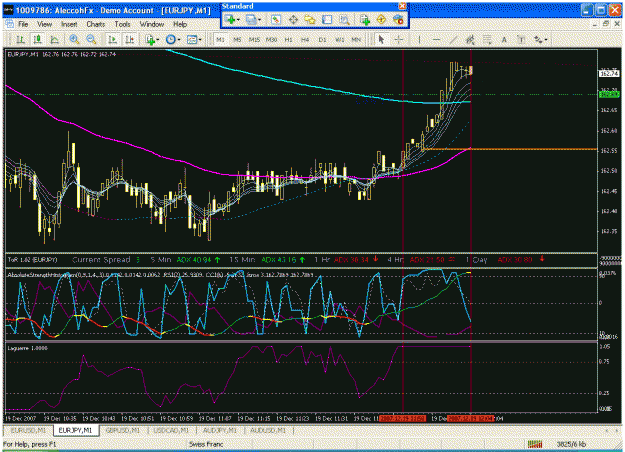Toggle chart shift from right border
Image resolution: width=625 pixels, height=452 pixels.
(x=130, y=39)
